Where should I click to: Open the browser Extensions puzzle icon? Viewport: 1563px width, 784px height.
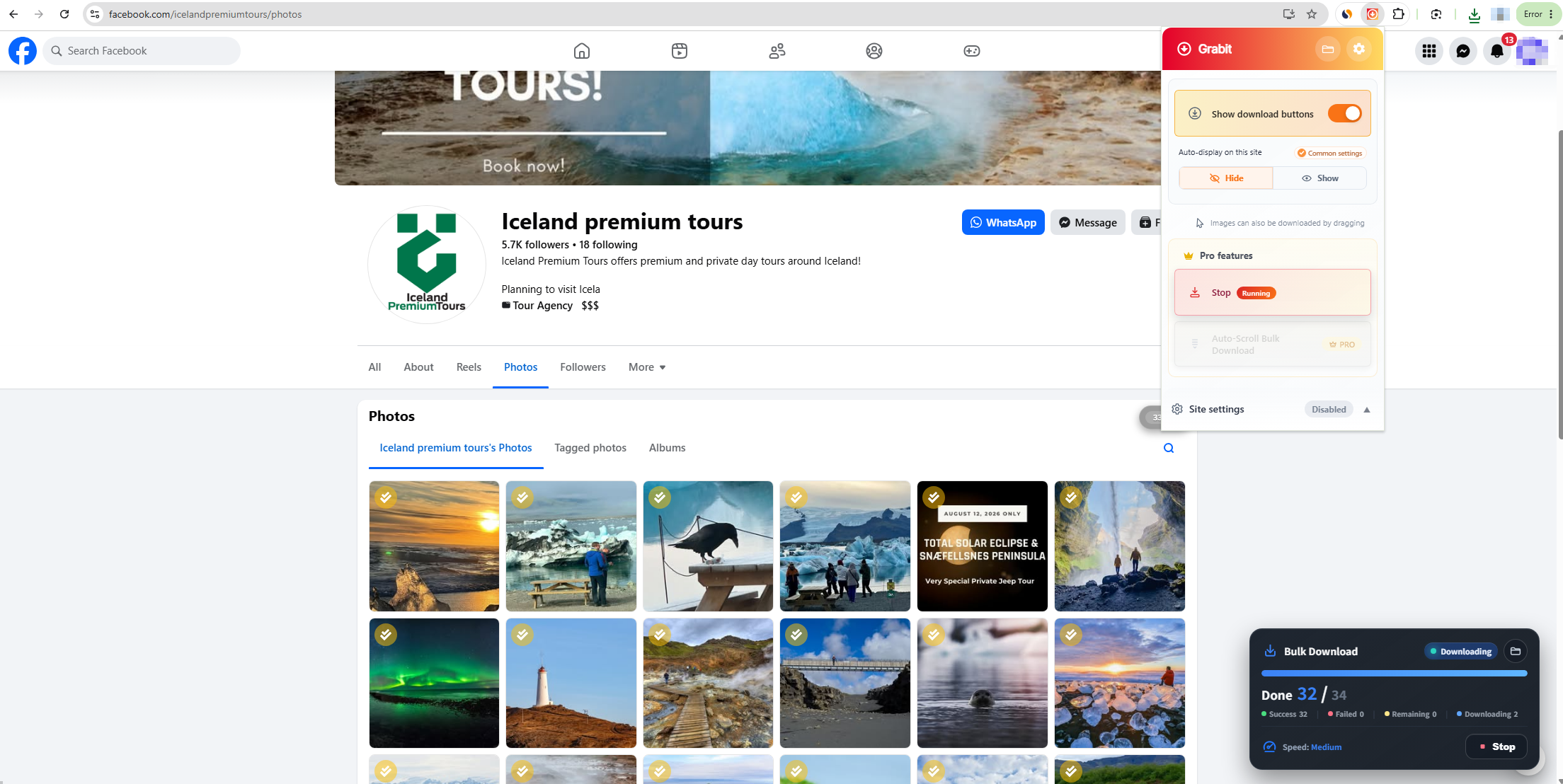[1398, 14]
